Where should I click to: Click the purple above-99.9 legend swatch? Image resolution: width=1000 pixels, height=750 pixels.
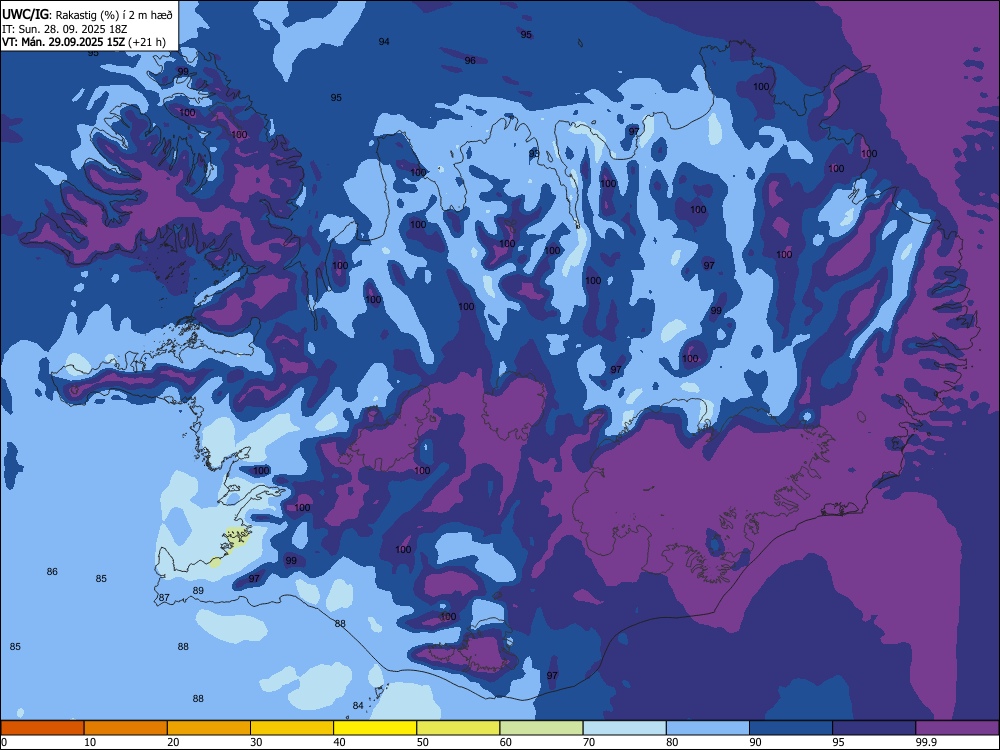[x=957, y=728]
